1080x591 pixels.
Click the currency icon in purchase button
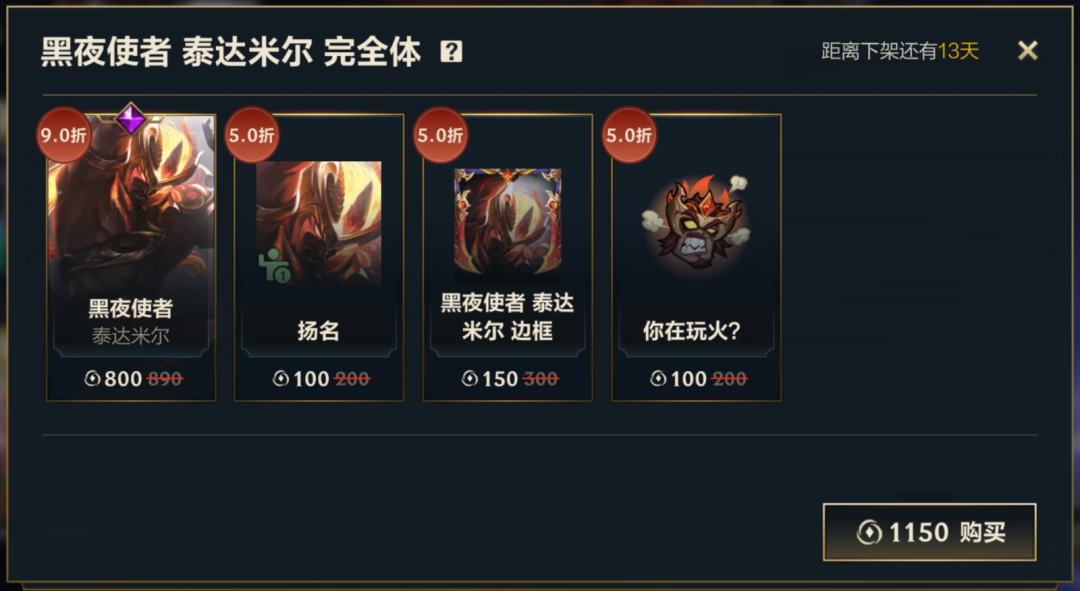(x=869, y=532)
